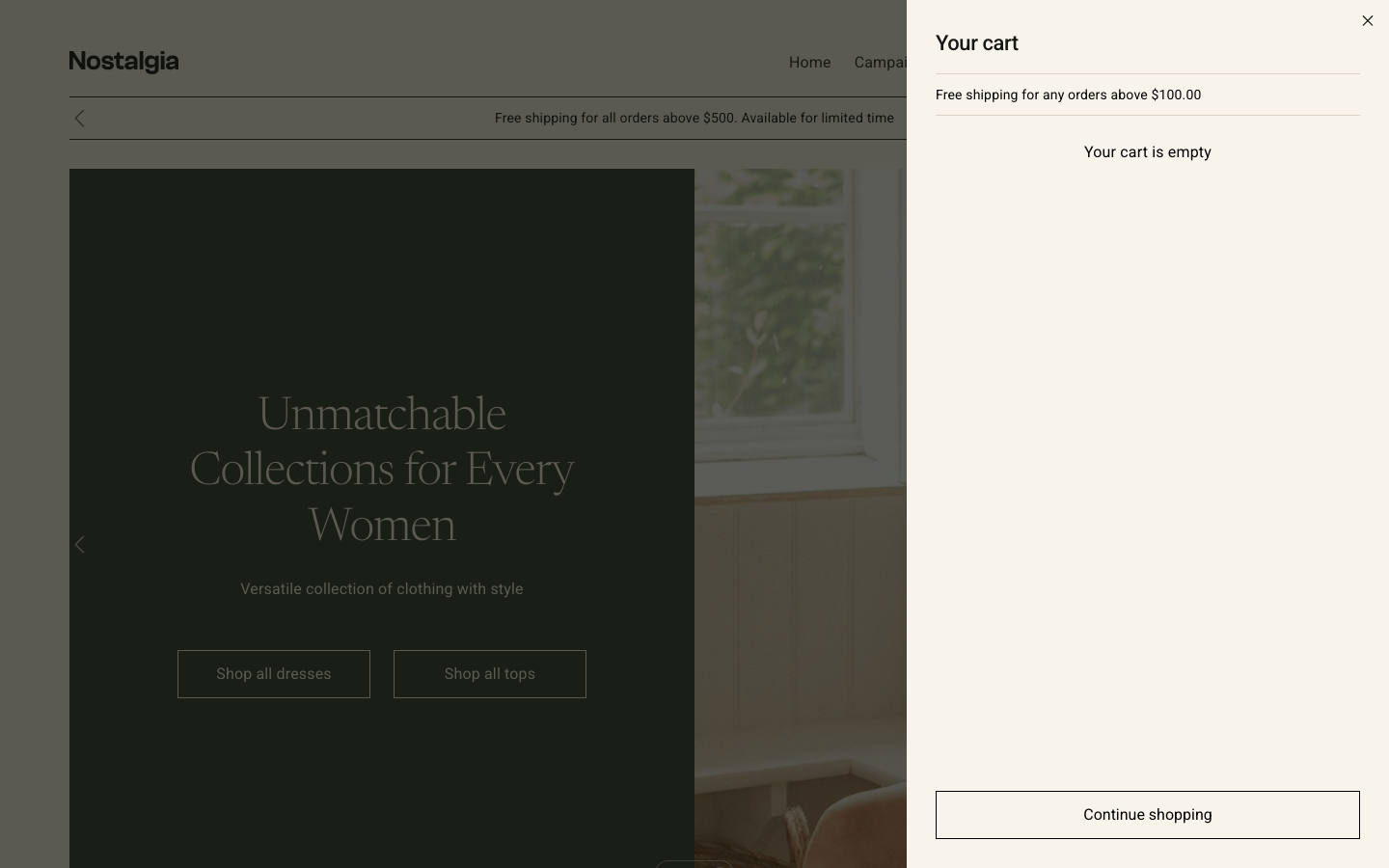Go to the Home menu item
1389x868 pixels.
click(809, 63)
